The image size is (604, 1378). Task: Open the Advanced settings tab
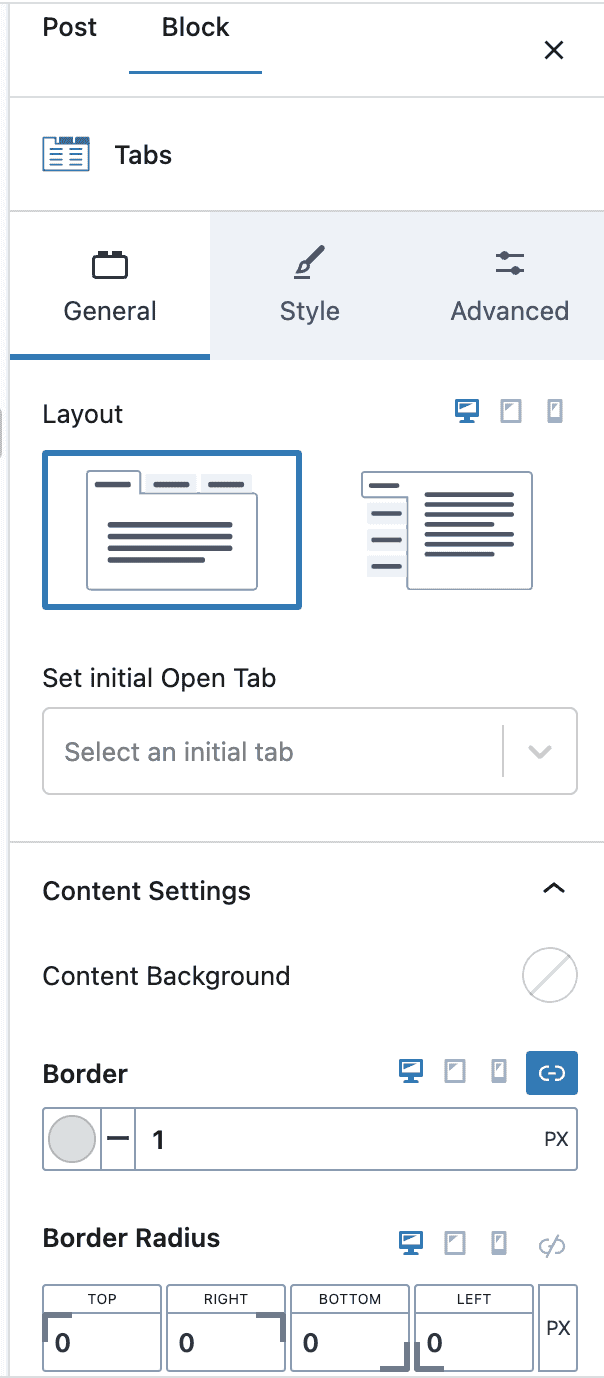click(x=509, y=285)
